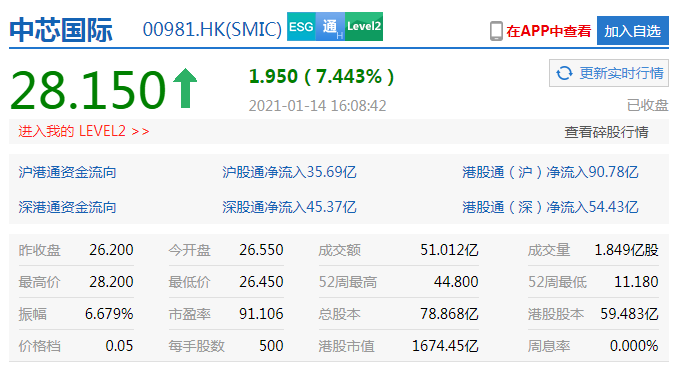Click the 中芯国际 stock name title
The image size is (683, 371).
(61, 30)
